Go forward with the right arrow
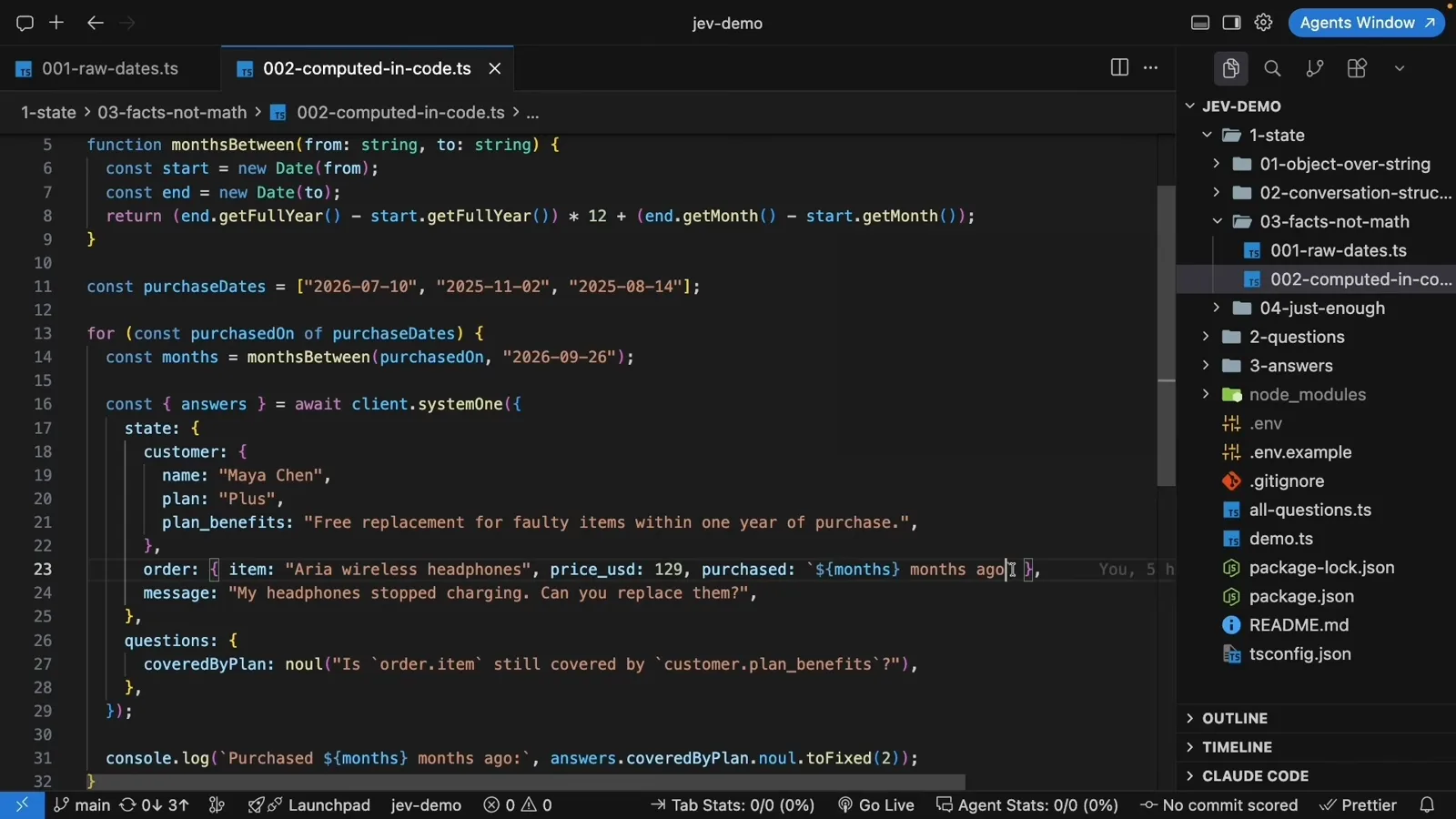This screenshot has height=819, width=1456. 127,23
